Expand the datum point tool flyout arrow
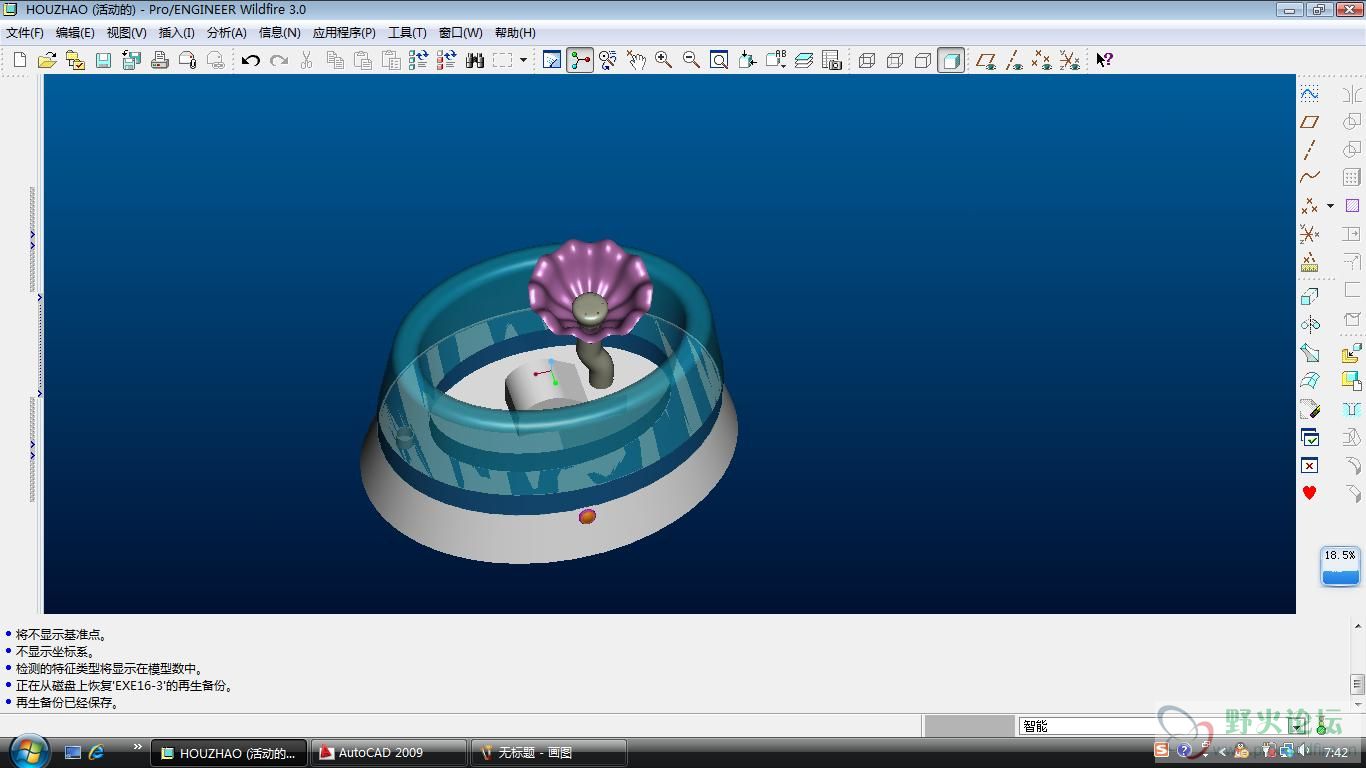The image size is (1366, 768). coord(1330,206)
